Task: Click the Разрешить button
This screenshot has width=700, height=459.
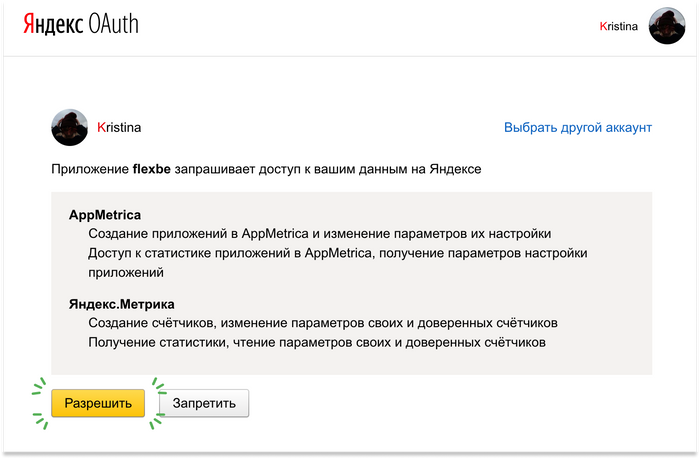Action: pos(98,403)
